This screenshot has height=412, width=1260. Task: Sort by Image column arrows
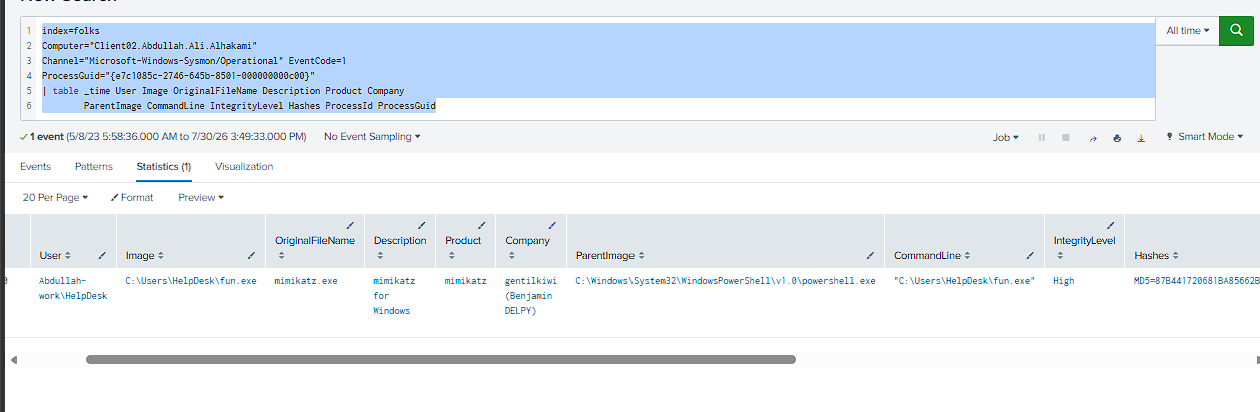tap(162, 256)
